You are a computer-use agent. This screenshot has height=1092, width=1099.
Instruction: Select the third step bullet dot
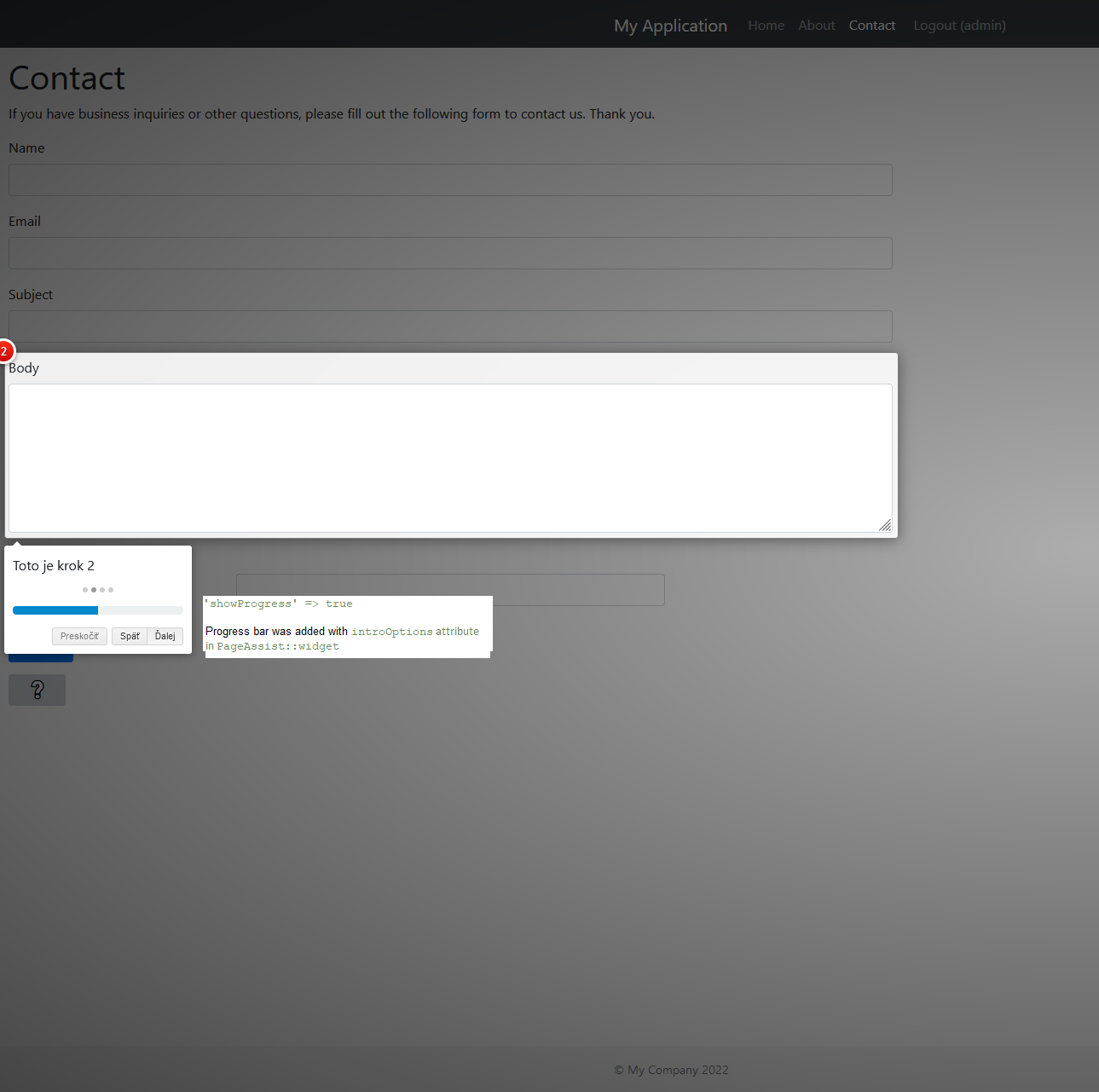[x=102, y=590]
